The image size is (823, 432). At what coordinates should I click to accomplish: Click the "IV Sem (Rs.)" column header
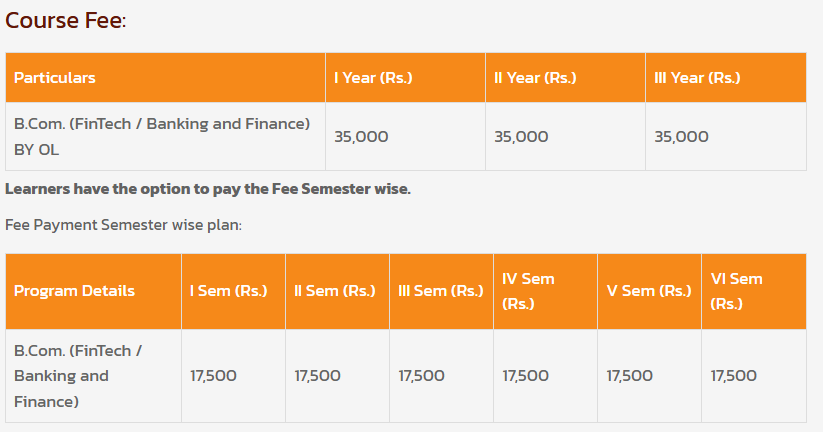click(528, 291)
